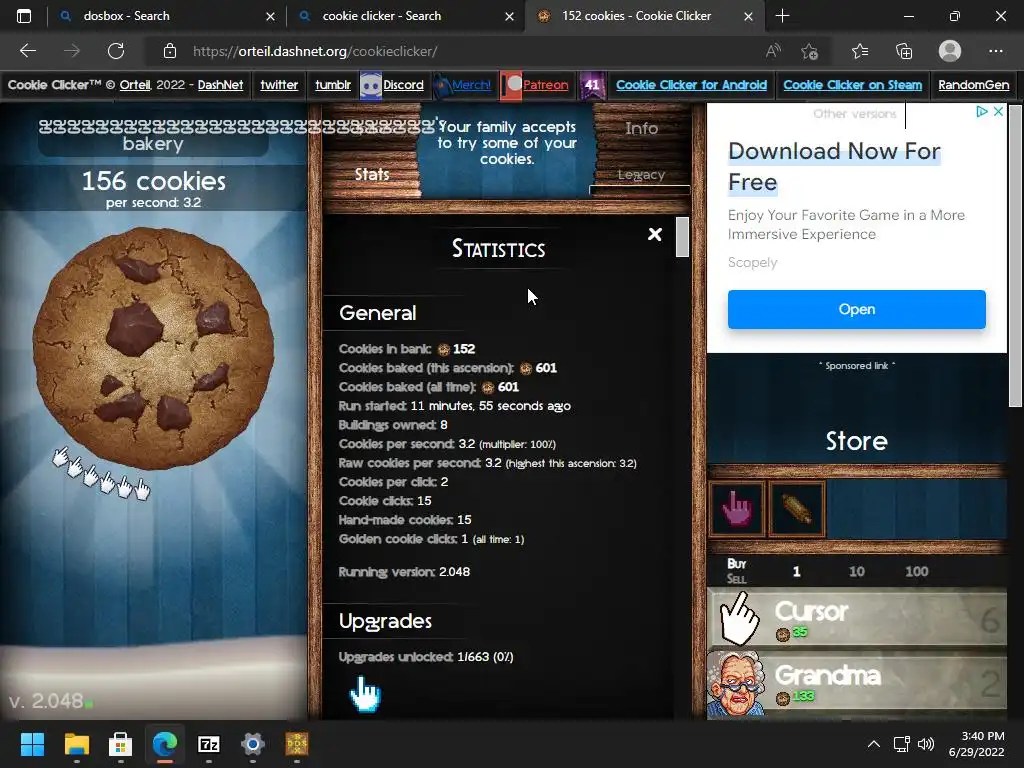Image resolution: width=1024 pixels, height=768 pixels.
Task: Refresh the page
Action: pos(116,51)
